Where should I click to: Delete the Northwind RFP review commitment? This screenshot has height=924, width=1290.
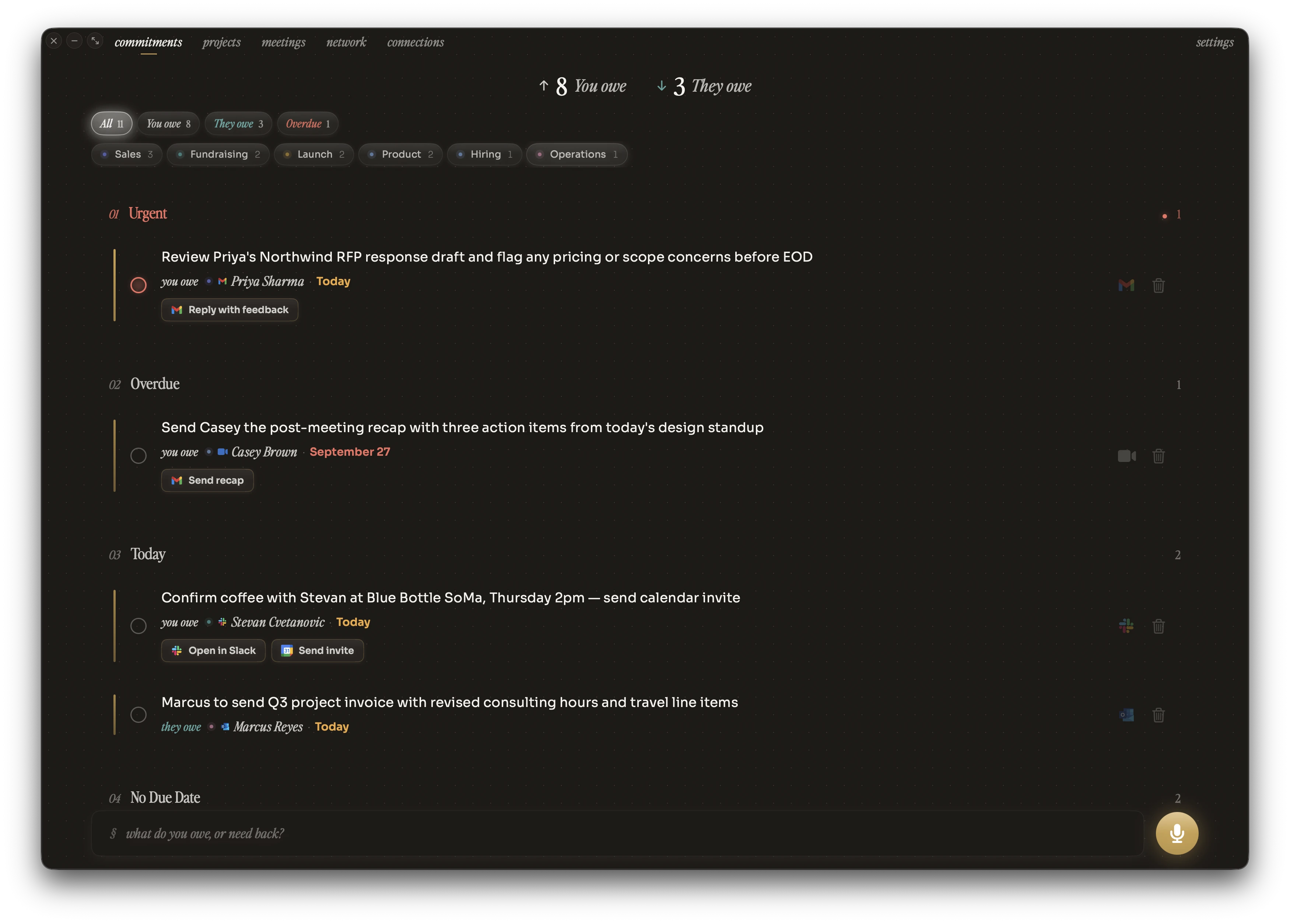(x=1158, y=285)
